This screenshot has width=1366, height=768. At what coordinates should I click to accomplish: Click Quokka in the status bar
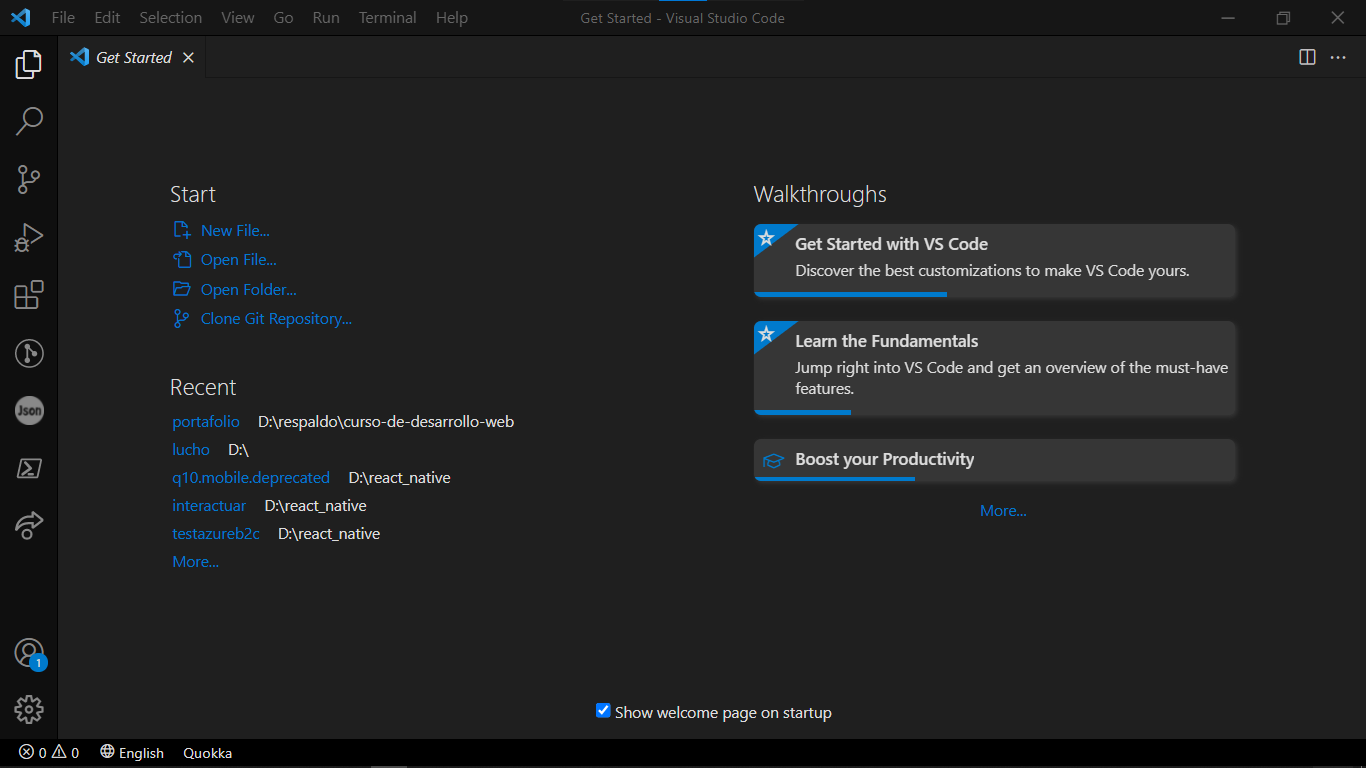tap(207, 753)
